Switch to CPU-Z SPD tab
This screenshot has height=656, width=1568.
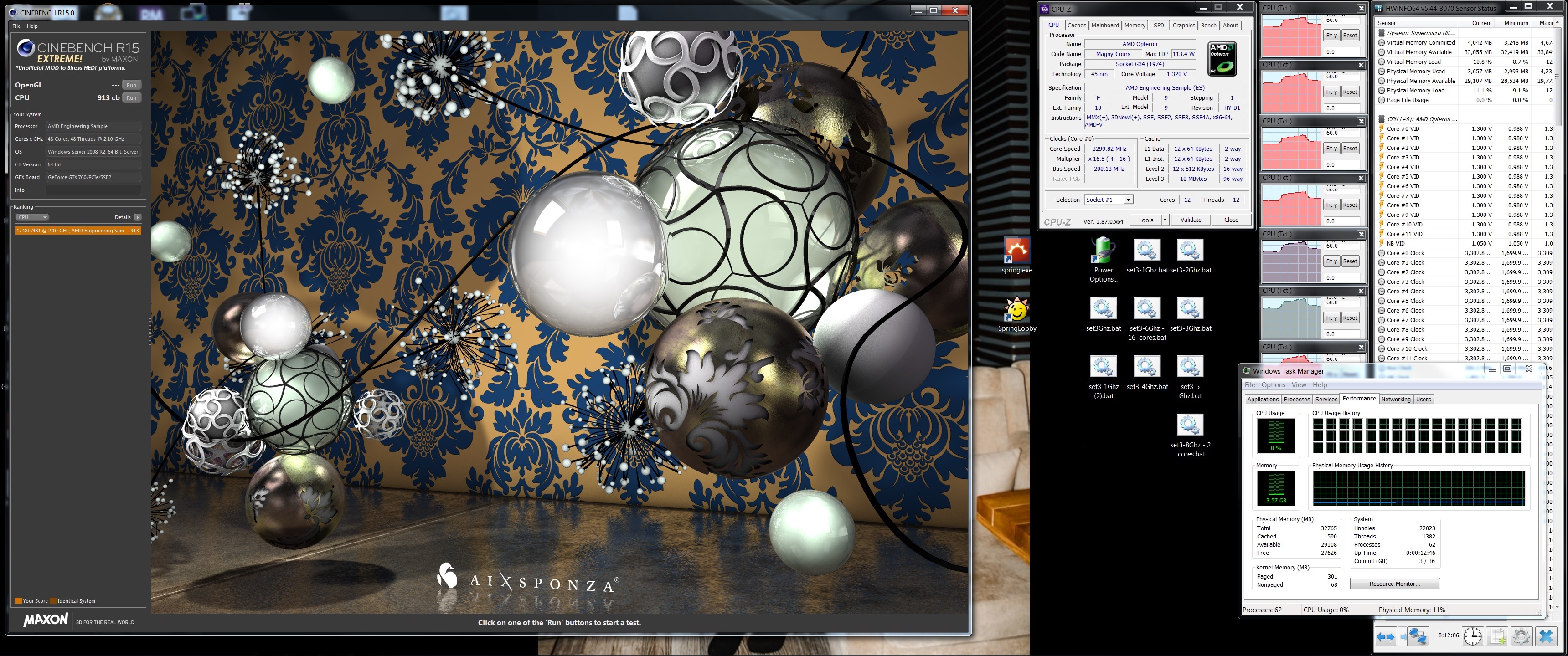tap(1158, 25)
